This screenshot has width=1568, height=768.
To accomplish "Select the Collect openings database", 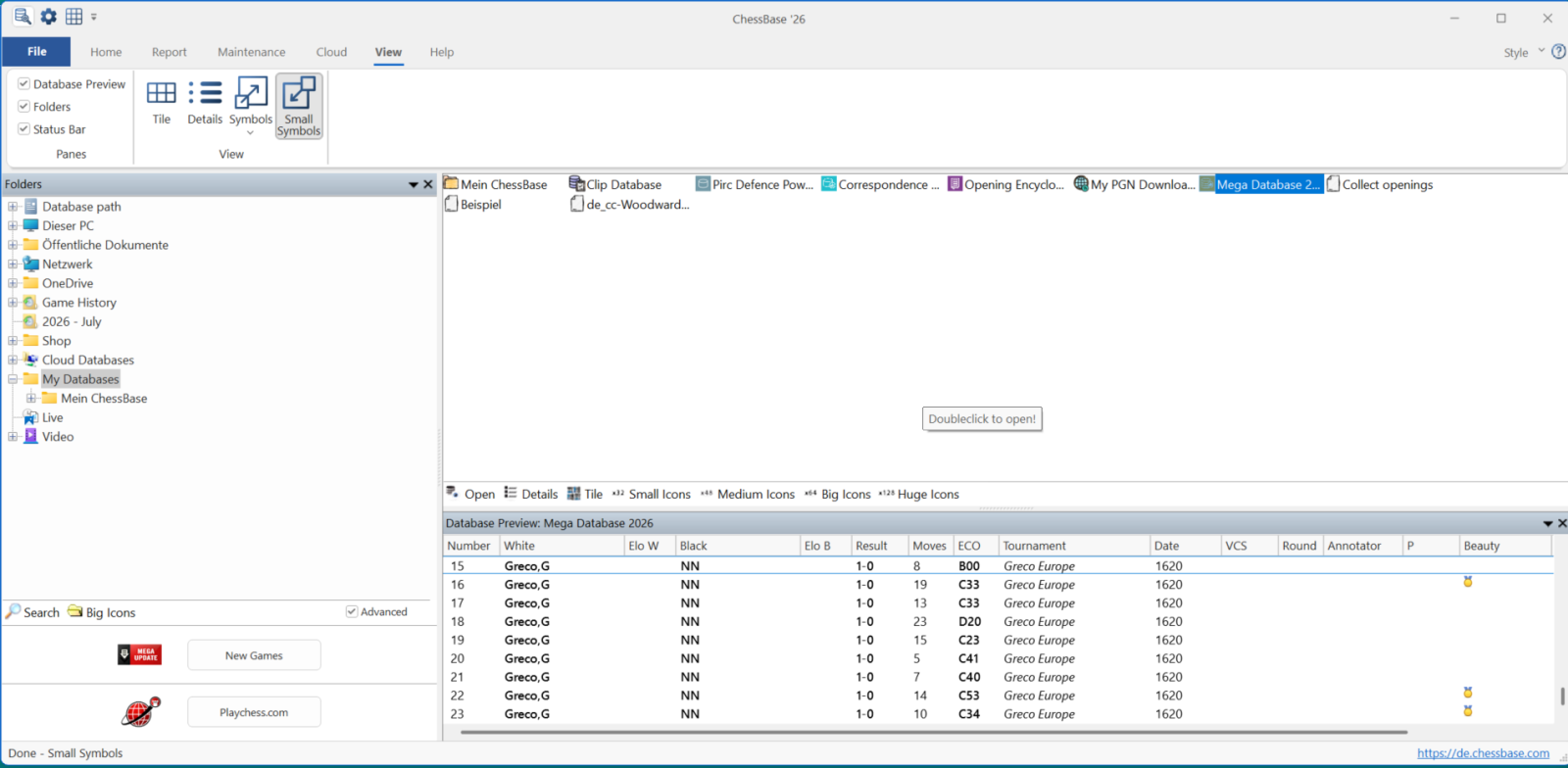I will click(1380, 184).
